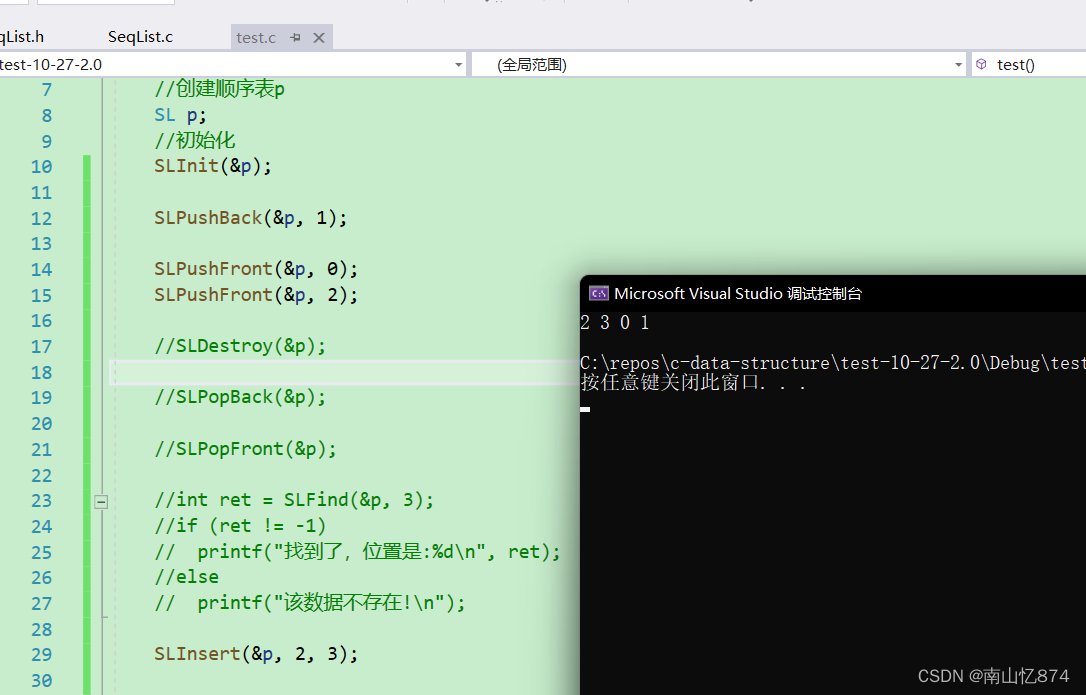Viewport: 1086px width, 695px height.
Task: Click line number 7 in the gutter
Action: (x=46, y=90)
